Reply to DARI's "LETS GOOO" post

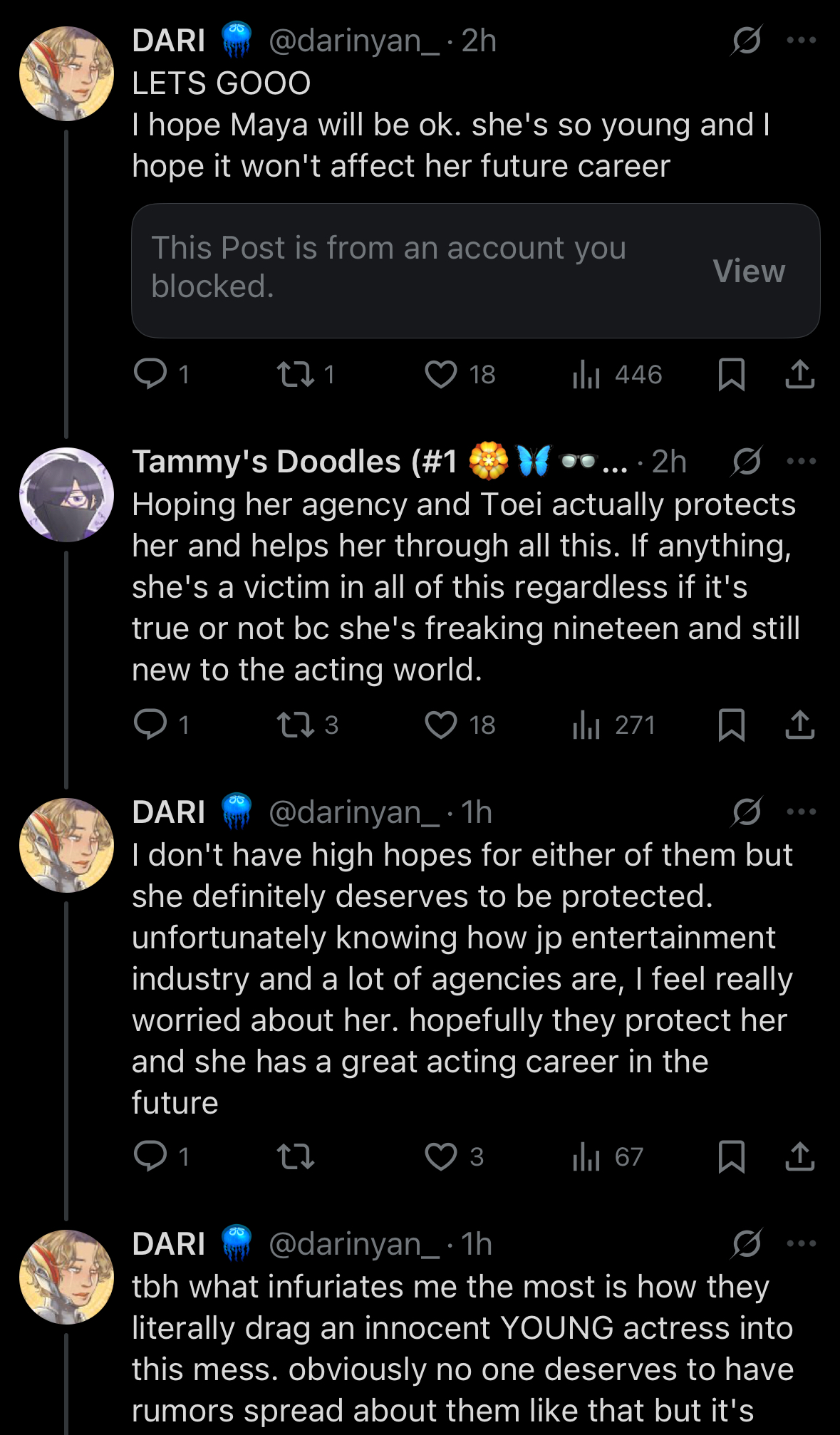coord(150,374)
